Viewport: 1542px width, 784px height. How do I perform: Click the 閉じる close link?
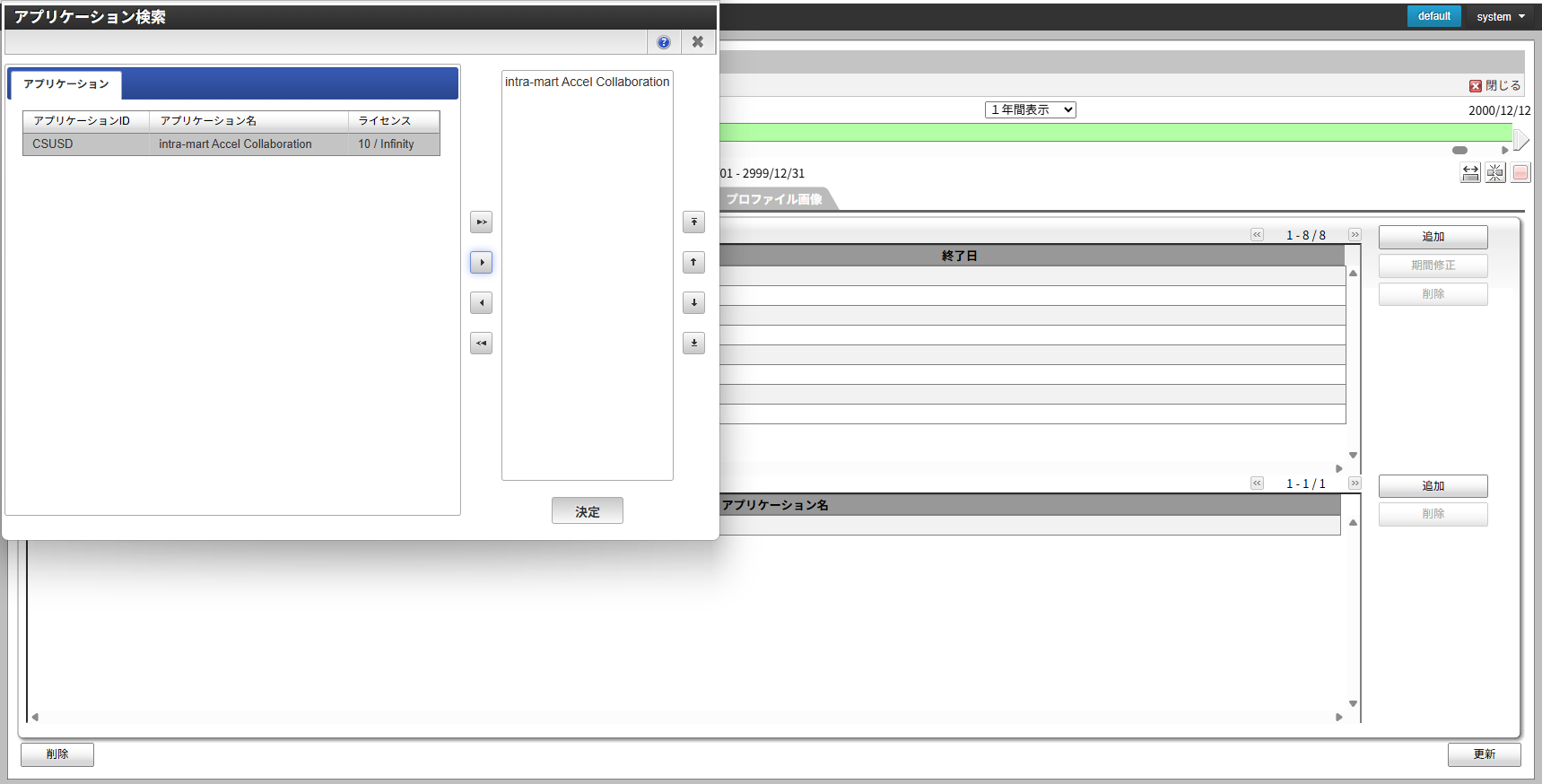tap(1494, 85)
